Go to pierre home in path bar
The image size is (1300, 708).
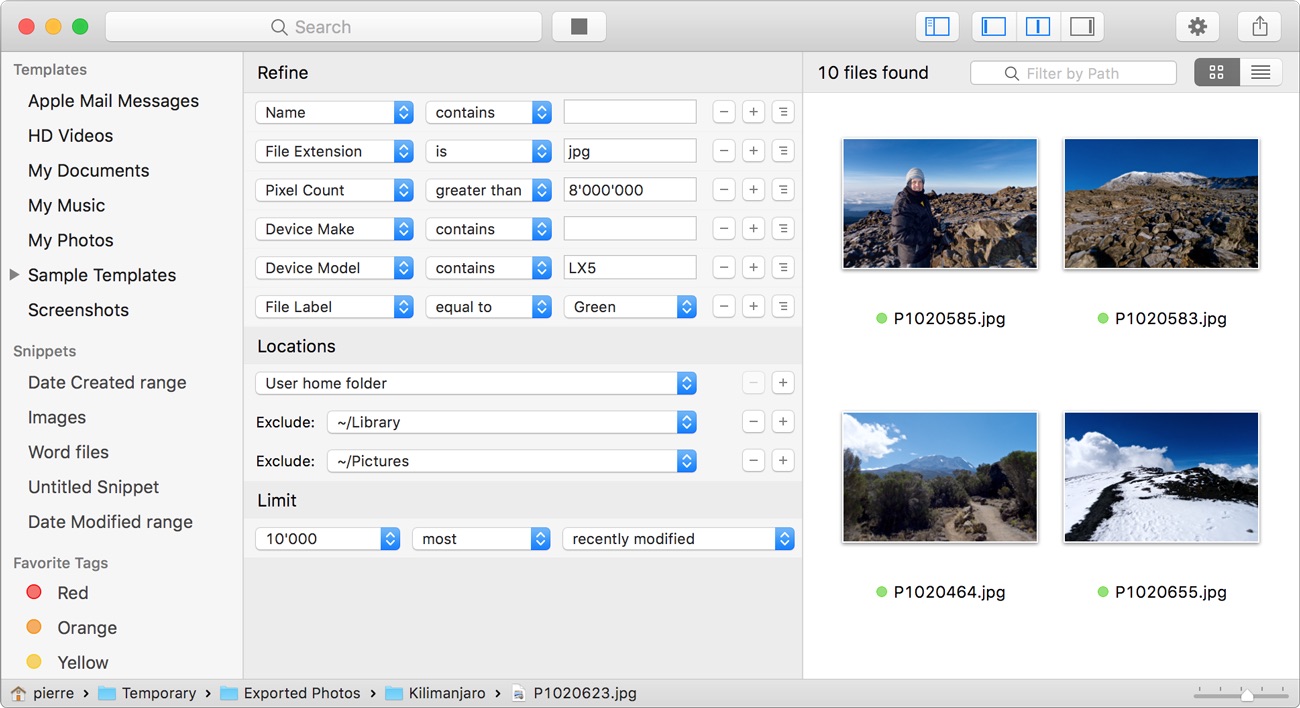[42, 693]
